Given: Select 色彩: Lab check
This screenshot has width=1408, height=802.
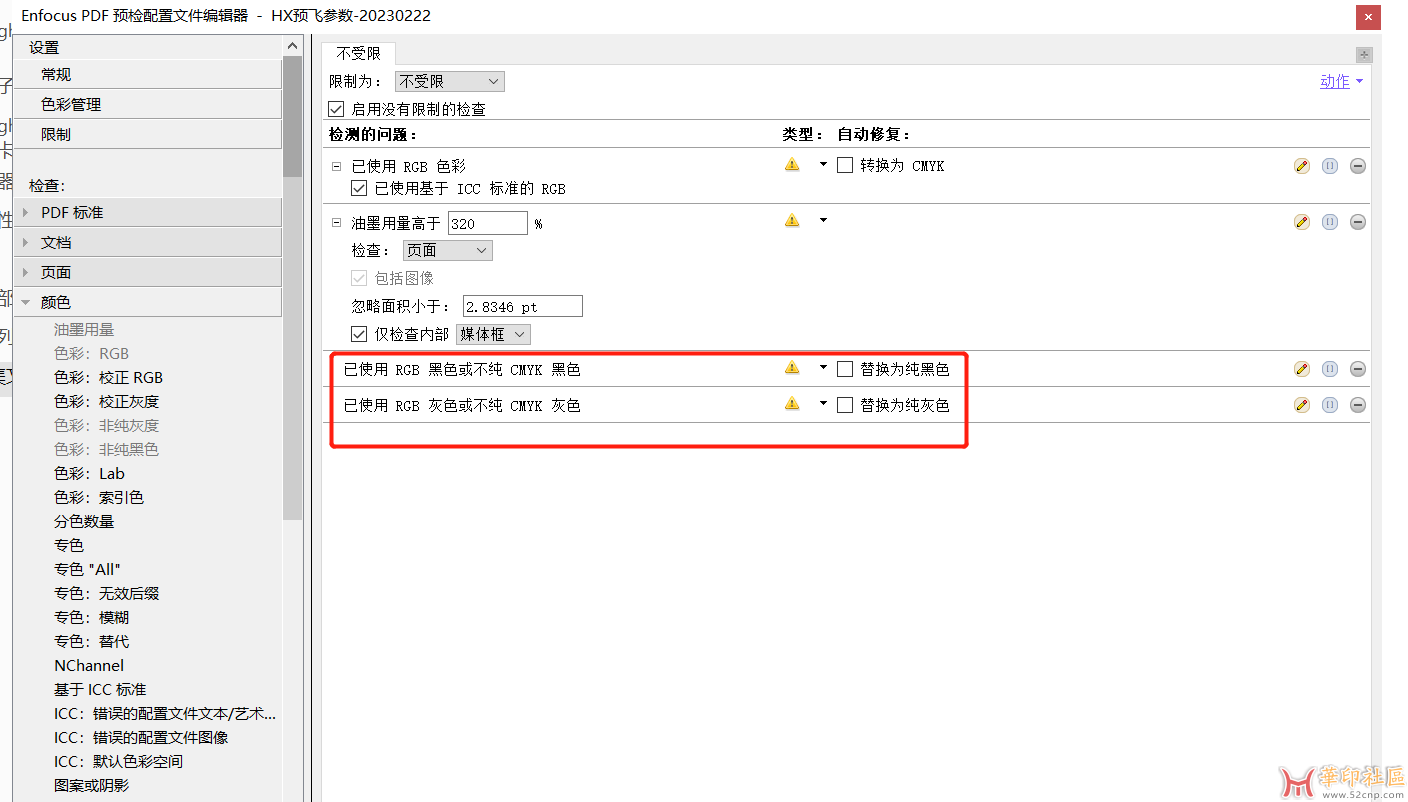Looking at the screenshot, I should point(89,474).
